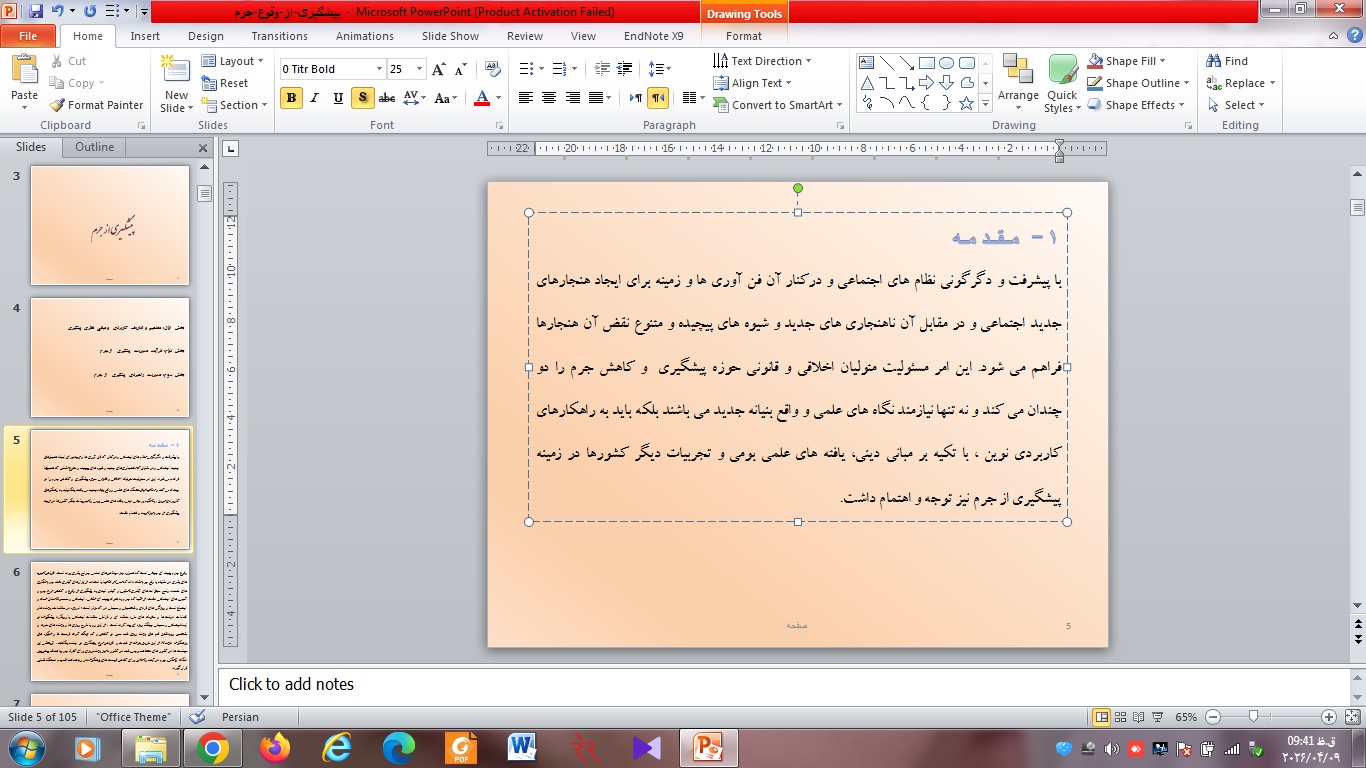Screen dimensions: 1366x768
Task: Toggle Text Shadow
Action: tap(363, 98)
